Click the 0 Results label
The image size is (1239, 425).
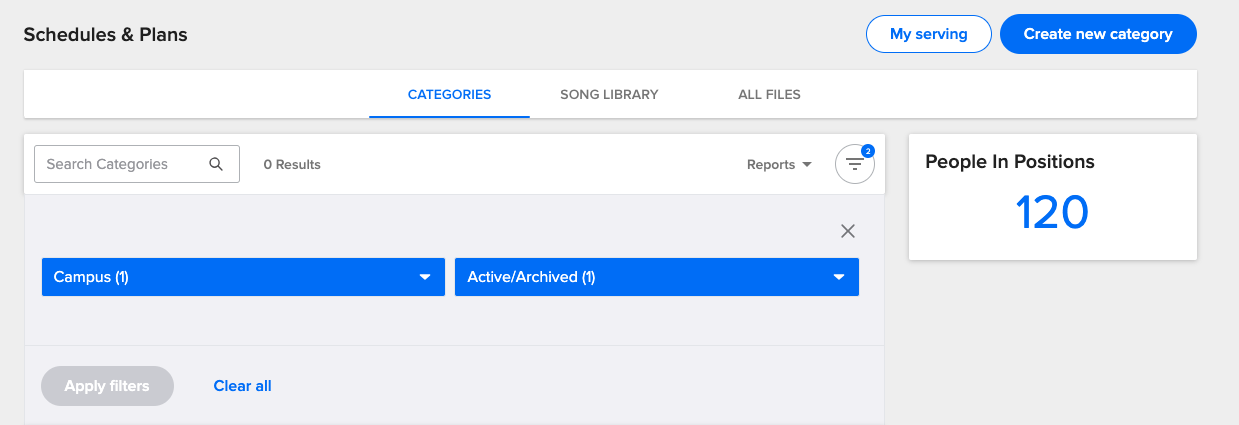[x=292, y=165]
